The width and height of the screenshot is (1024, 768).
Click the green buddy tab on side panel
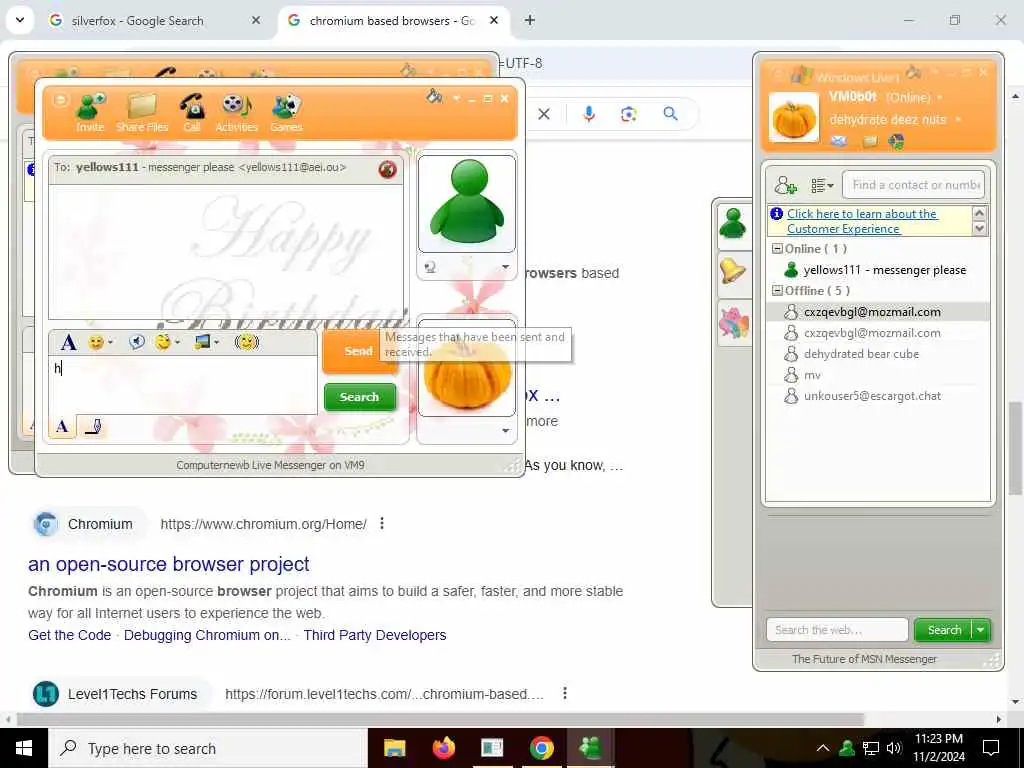coord(733,226)
